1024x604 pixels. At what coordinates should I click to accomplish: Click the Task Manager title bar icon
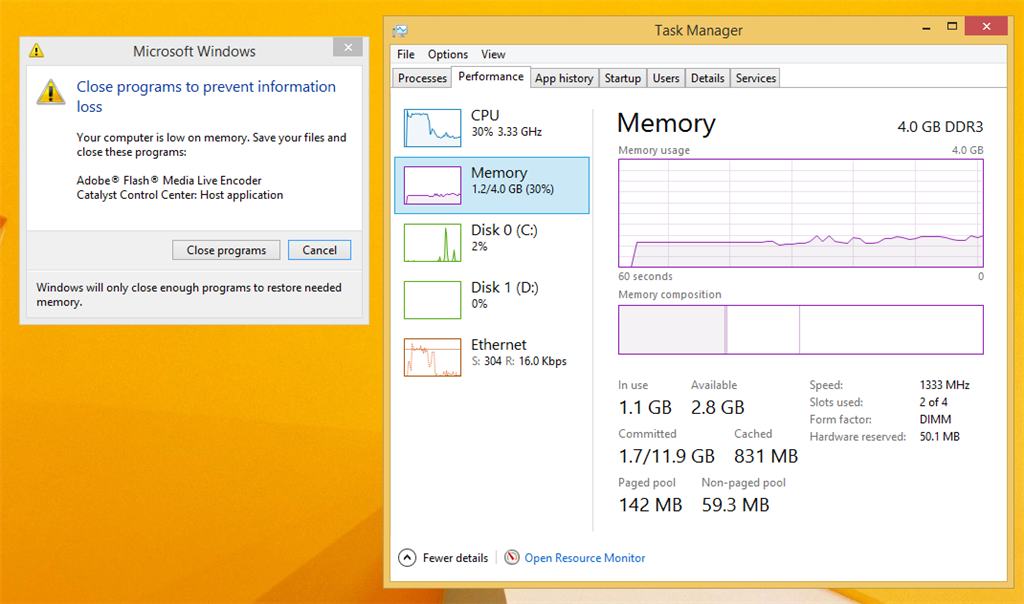402,30
